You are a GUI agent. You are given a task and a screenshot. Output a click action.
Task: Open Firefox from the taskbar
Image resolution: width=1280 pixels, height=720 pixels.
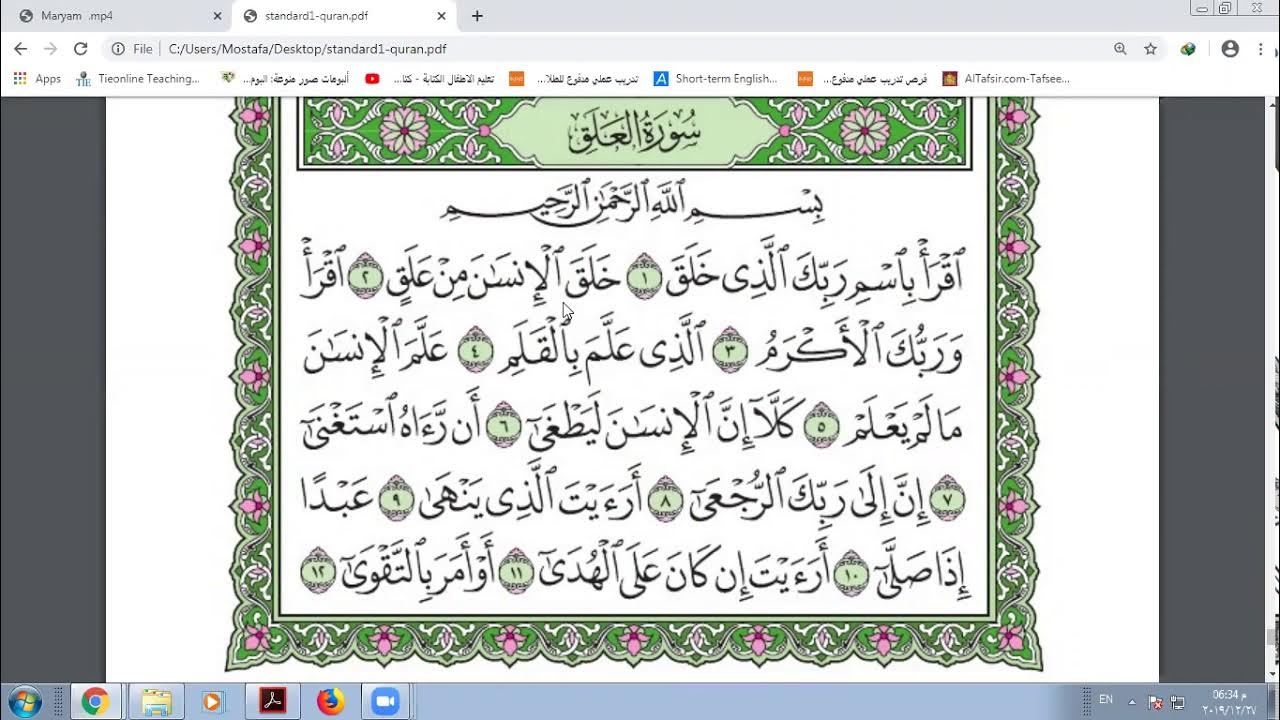pos(329,702)
